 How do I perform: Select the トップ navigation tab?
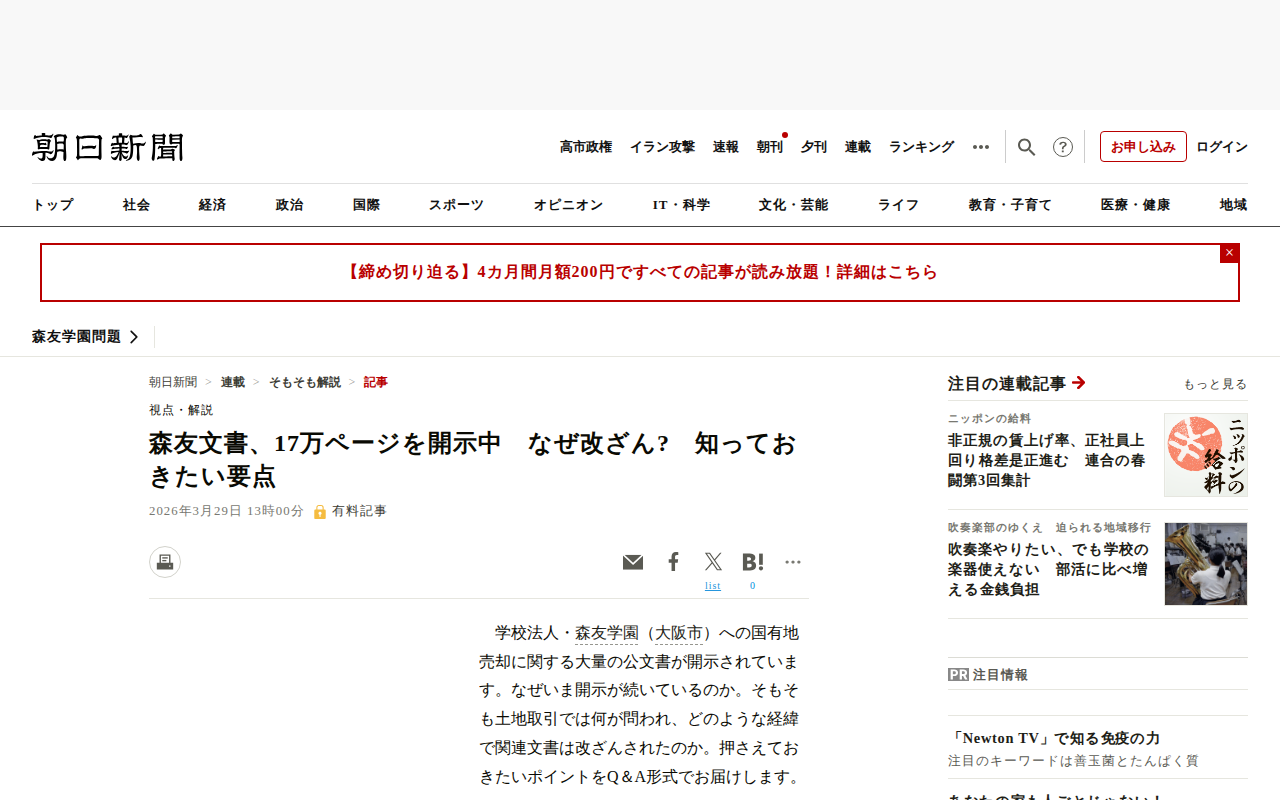point(53,205)
